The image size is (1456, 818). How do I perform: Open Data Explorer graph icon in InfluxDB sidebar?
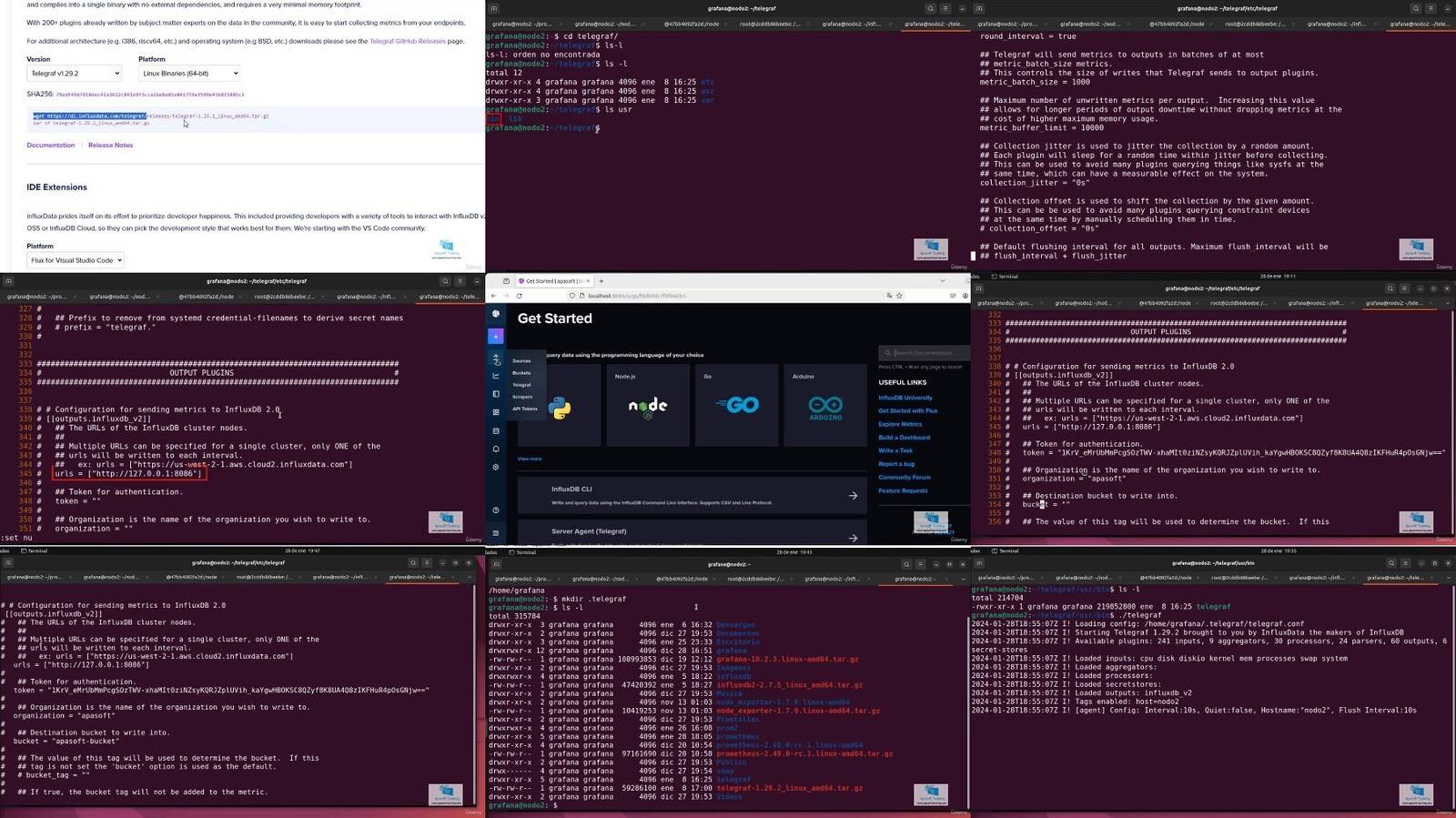[496, 376]
